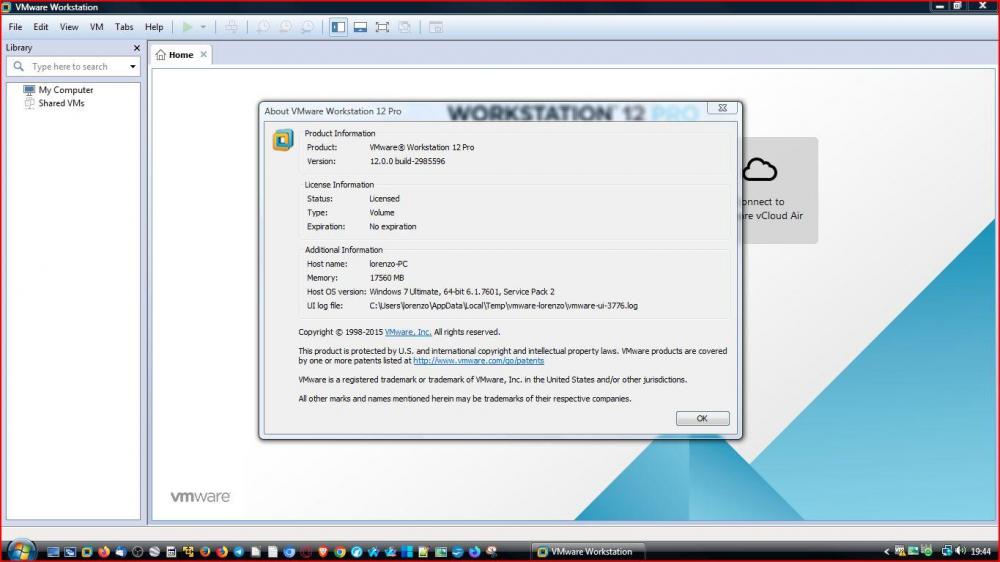Toggle the Library sidebar view button
Viewport: 1000px width, 562px height.
pyautogui.click(x=338, y=27)
